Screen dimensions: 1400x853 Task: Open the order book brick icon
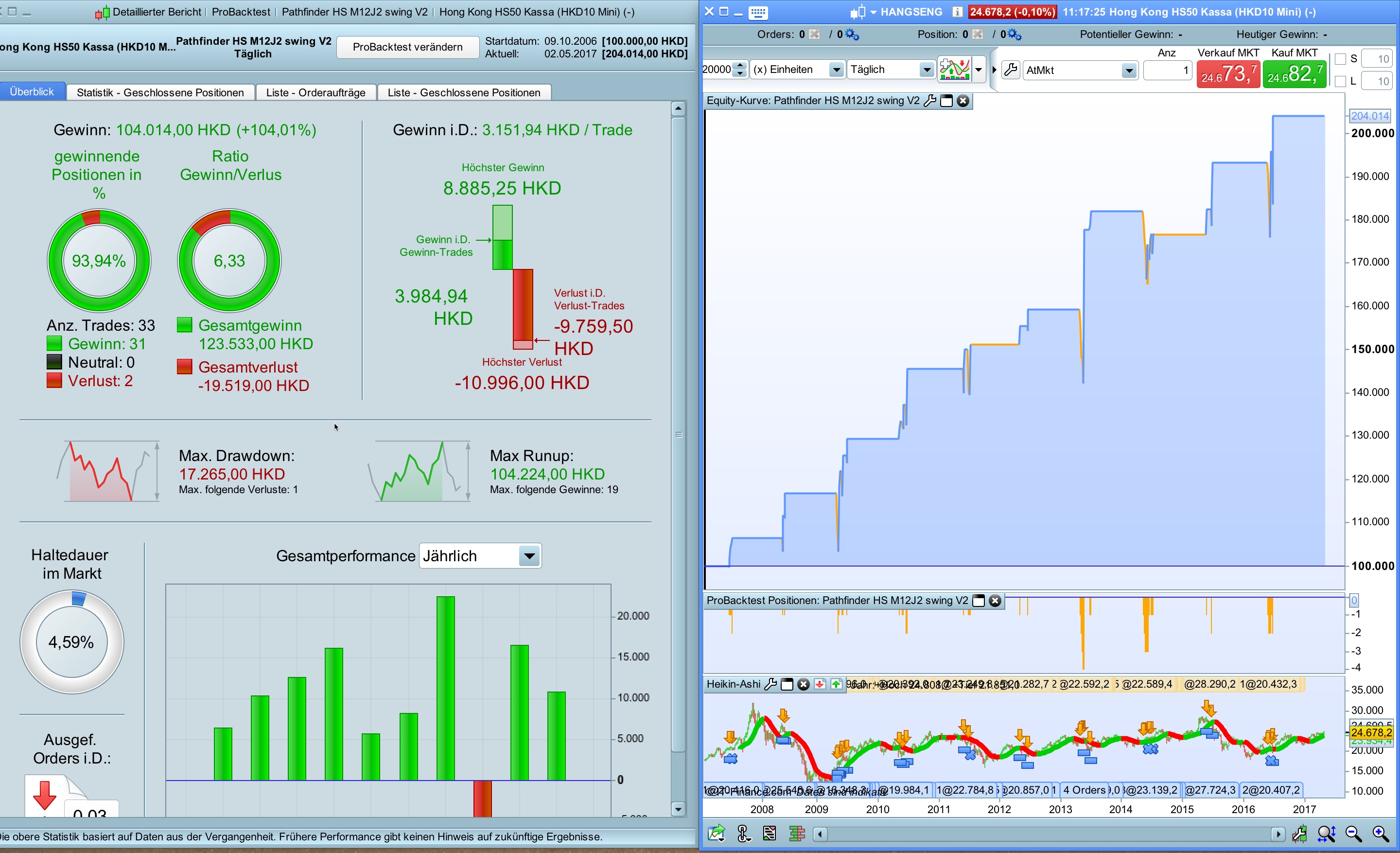click(797, 834)
